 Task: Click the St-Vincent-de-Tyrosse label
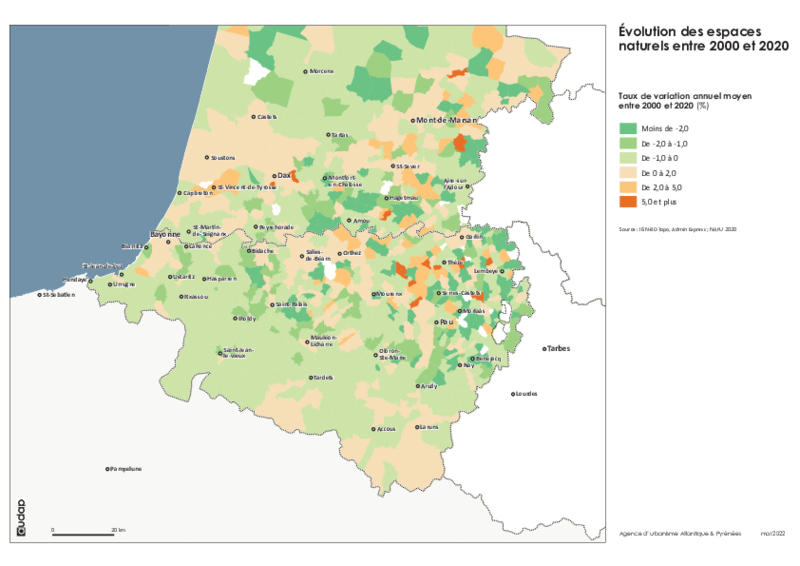click(x=247, y=187)
